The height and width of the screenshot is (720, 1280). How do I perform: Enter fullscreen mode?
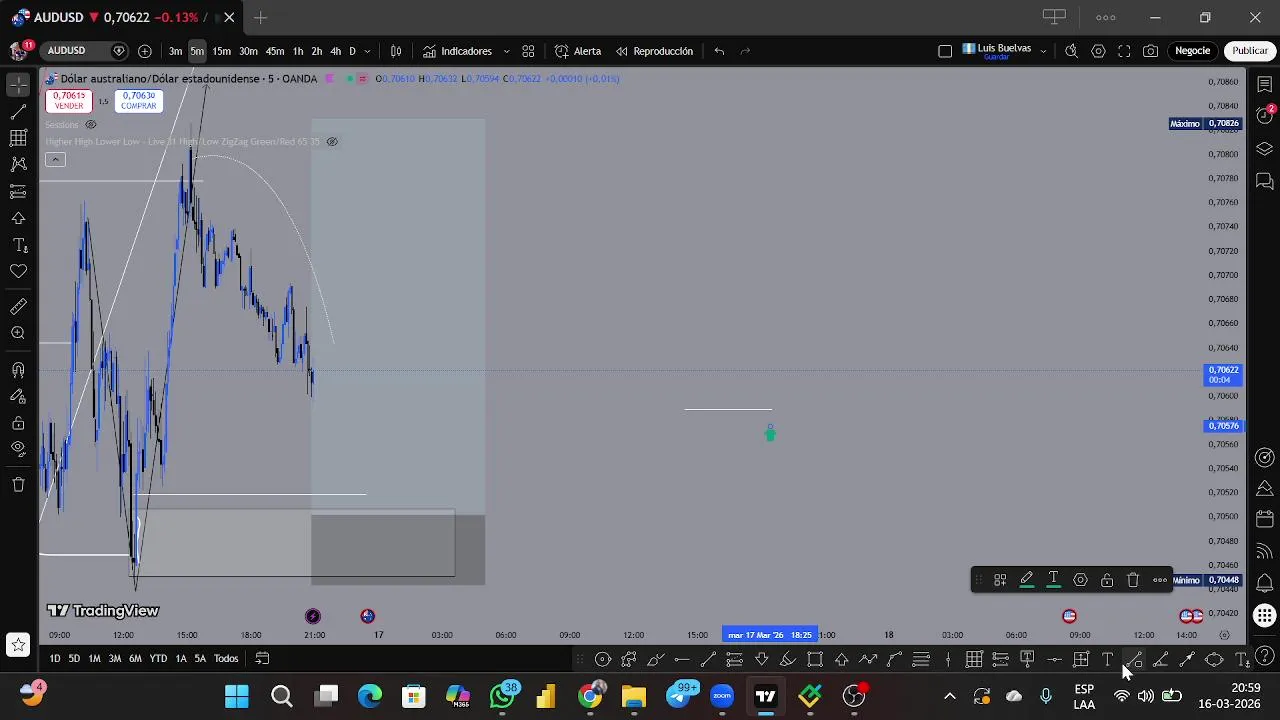(1124, 51)
